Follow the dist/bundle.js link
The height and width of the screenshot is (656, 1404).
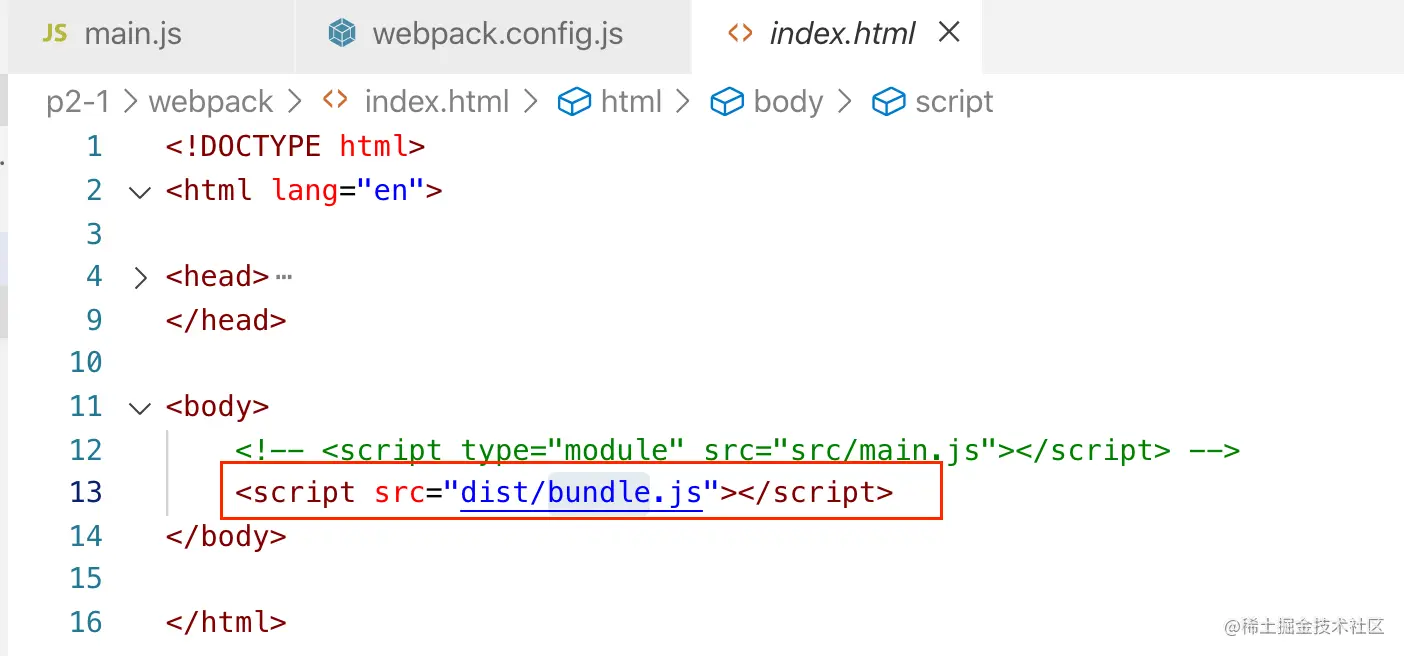pos(582,493)
